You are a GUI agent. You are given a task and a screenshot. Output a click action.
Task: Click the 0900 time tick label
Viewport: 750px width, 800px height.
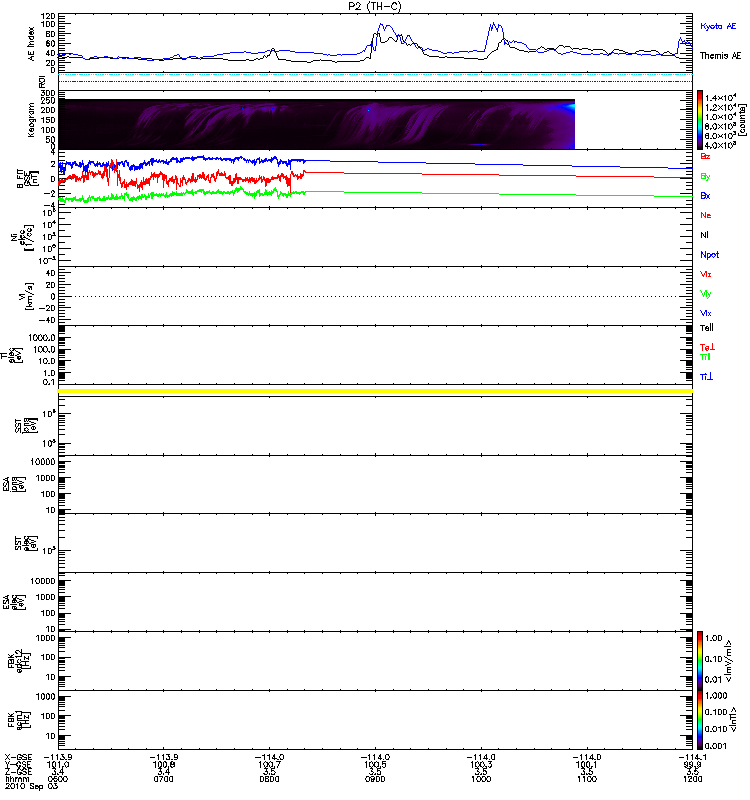[375, 779]
